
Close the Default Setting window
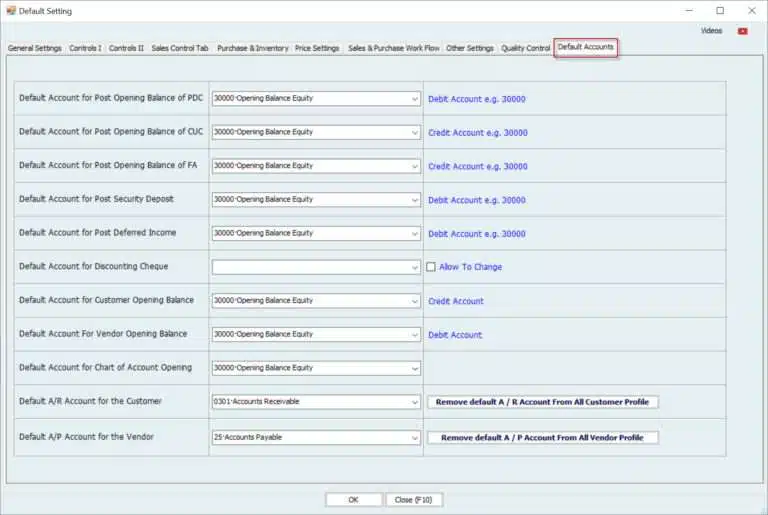[752, 10]
